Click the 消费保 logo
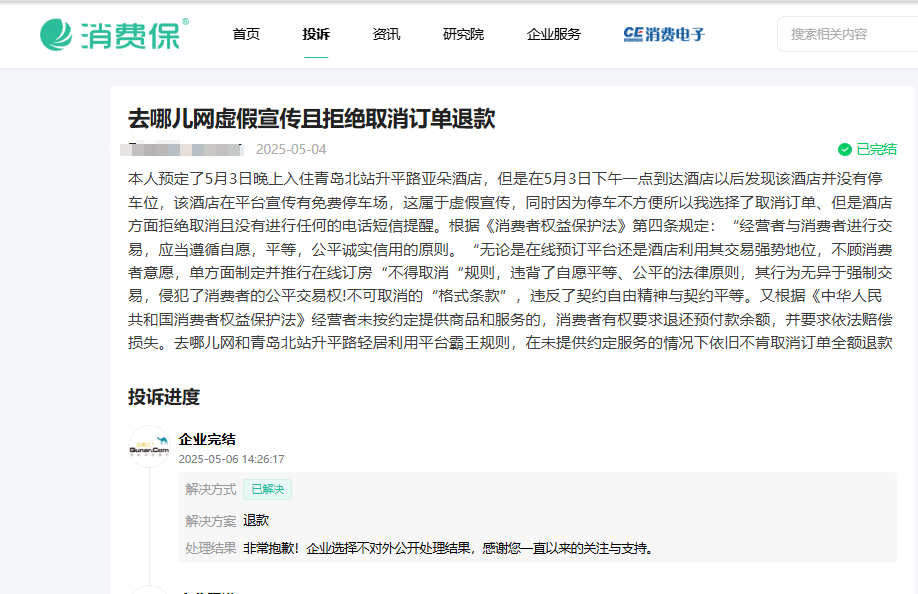The height and width of the screenshot is (594, 918). 115,35
